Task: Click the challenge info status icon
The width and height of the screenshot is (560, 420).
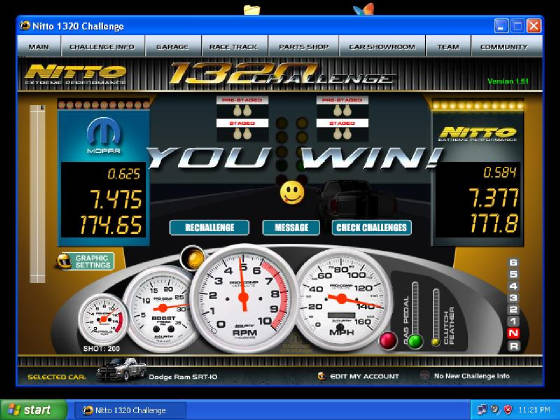Action: (x=425, y=376)
